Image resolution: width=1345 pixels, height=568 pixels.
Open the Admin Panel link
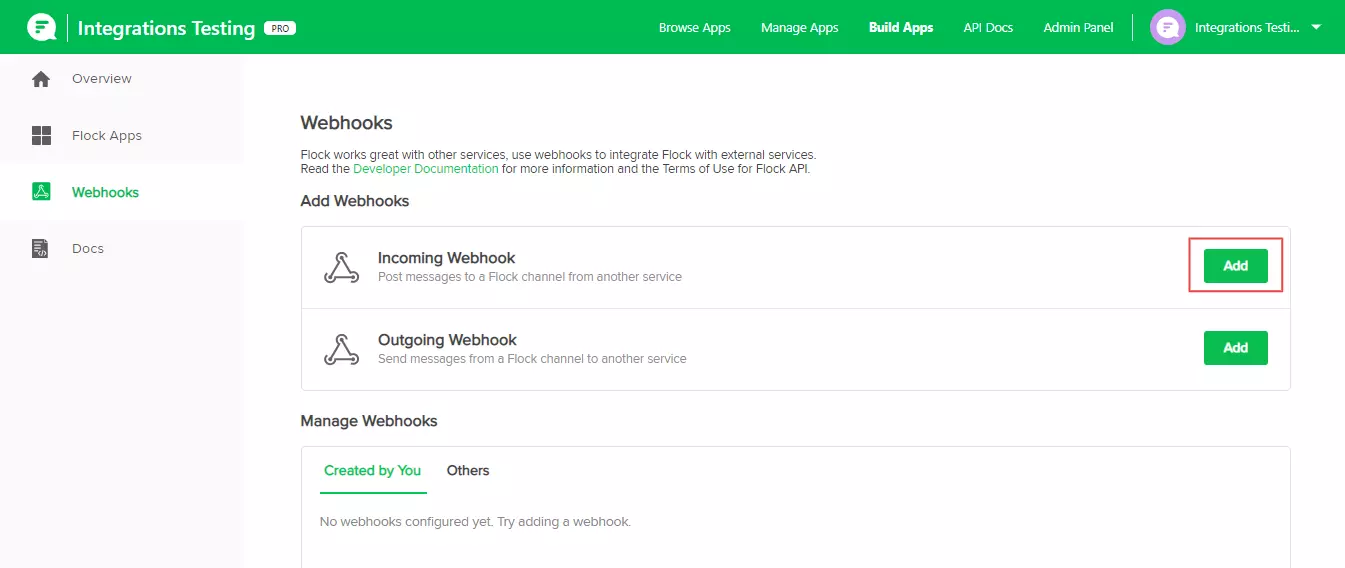[1078, 28]
